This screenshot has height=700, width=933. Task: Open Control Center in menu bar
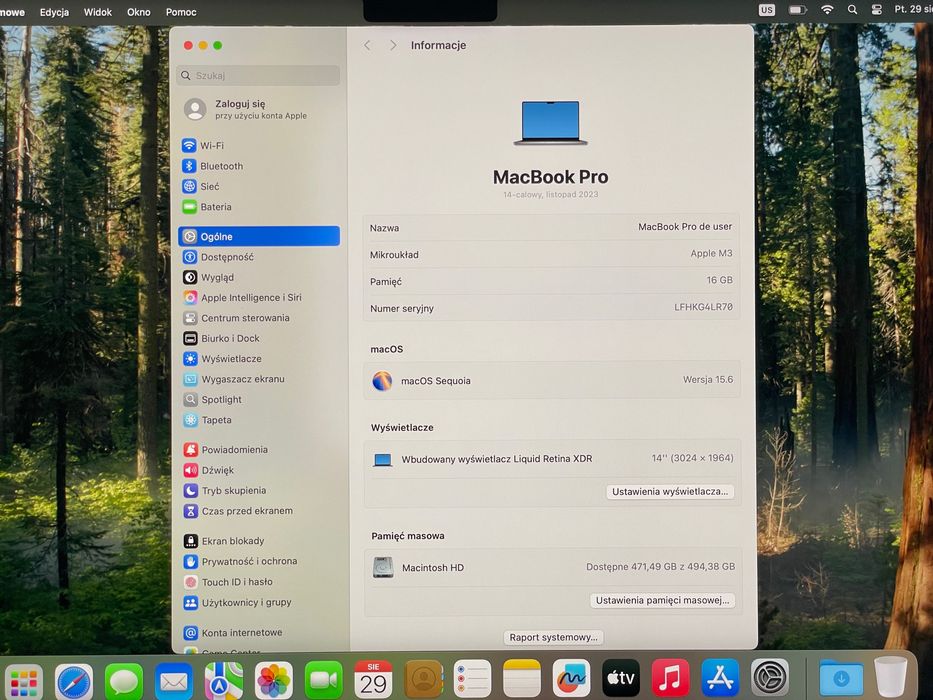tap(876, 10)
